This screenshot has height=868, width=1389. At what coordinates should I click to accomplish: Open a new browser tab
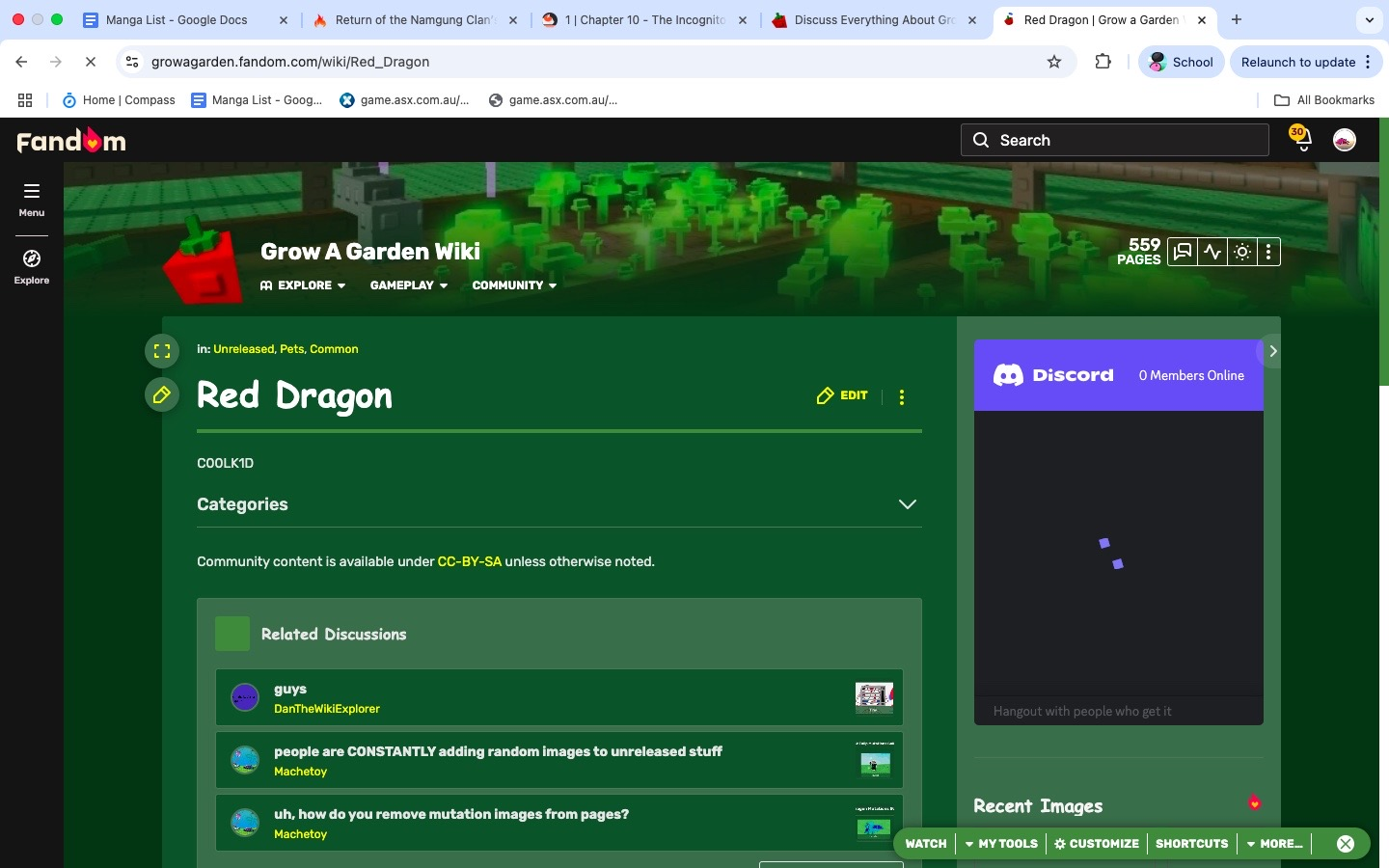click(x=1237, y=19)
